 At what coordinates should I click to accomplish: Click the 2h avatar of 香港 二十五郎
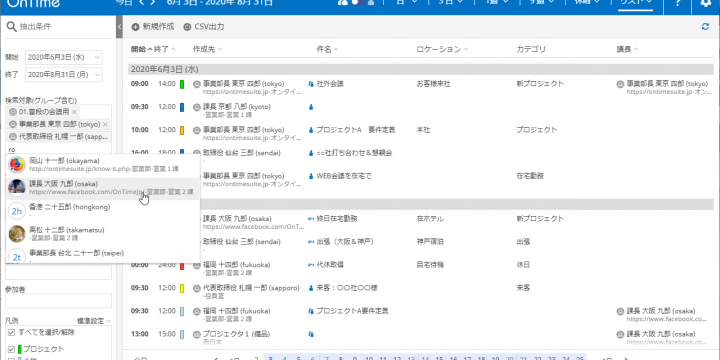coord(17,211)
